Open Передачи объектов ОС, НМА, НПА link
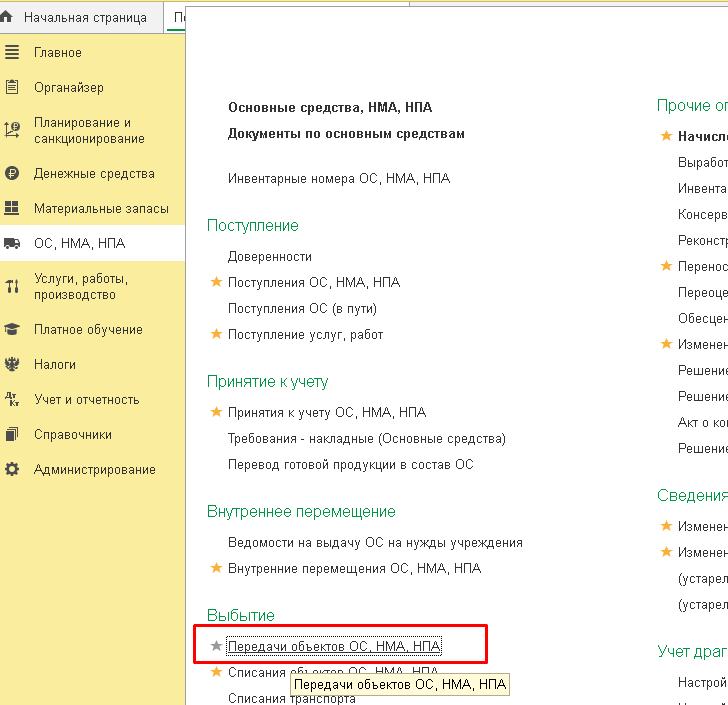Screen dimensions: 728x705 pos(334,646)
